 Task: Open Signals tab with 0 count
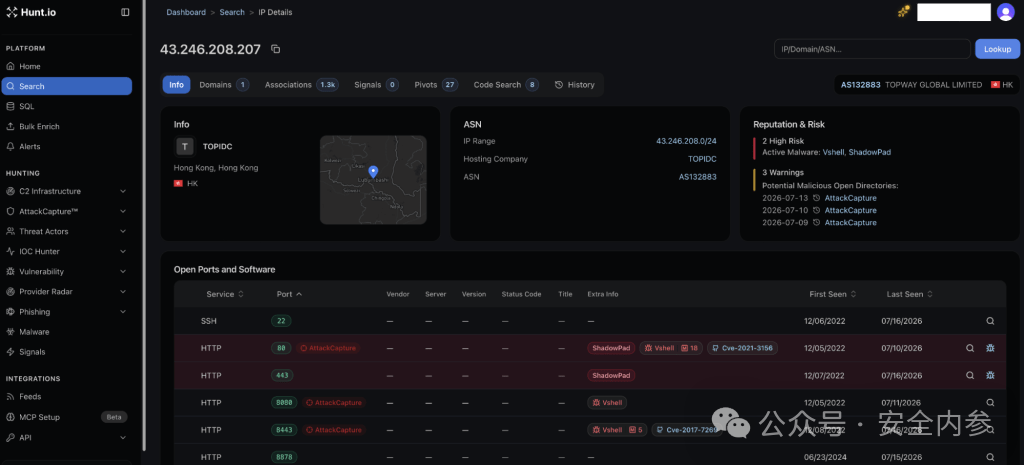click(x=376, y=85)
